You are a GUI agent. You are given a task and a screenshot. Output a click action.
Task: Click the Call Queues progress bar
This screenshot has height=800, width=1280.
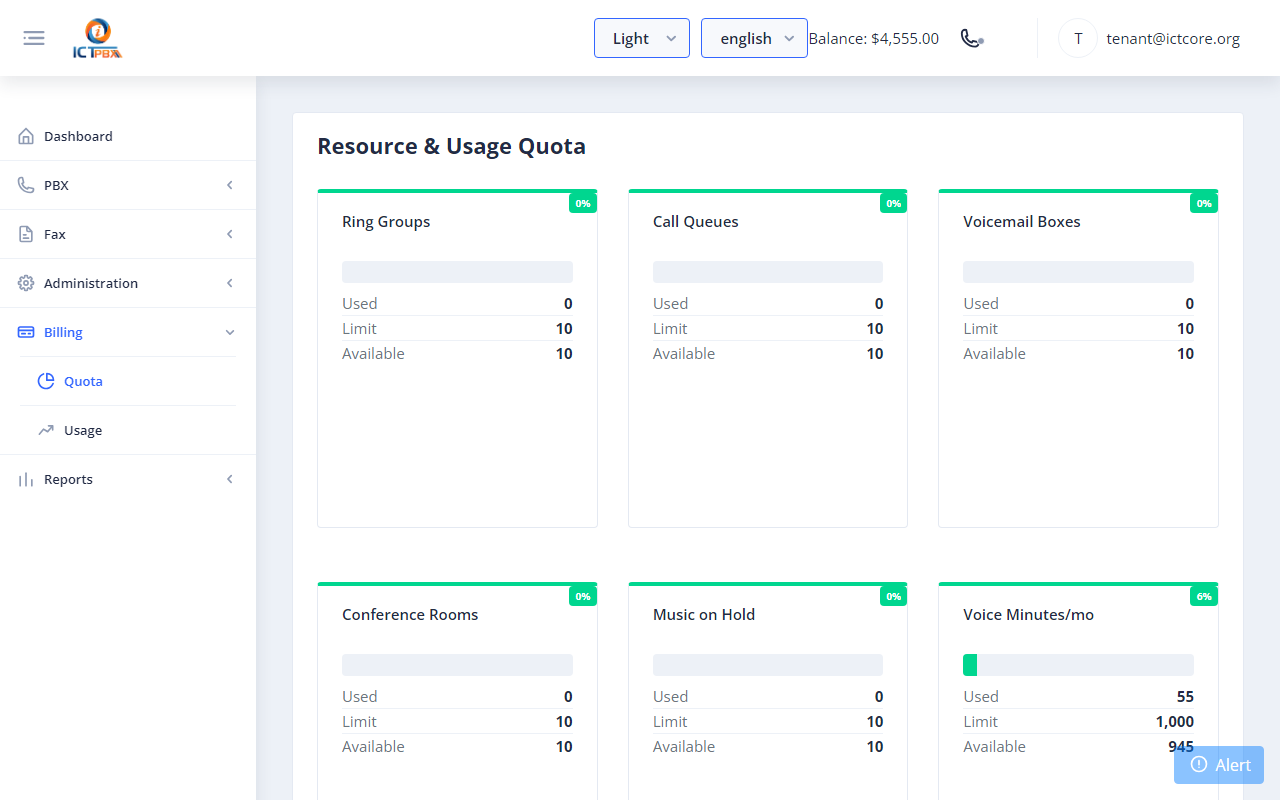coord(768,272)
